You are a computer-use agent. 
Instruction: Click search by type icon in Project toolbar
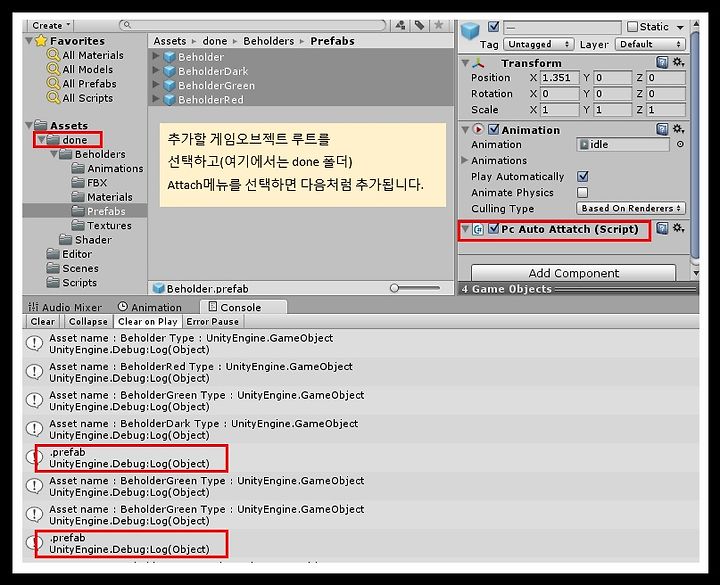[x=400, y=25]
